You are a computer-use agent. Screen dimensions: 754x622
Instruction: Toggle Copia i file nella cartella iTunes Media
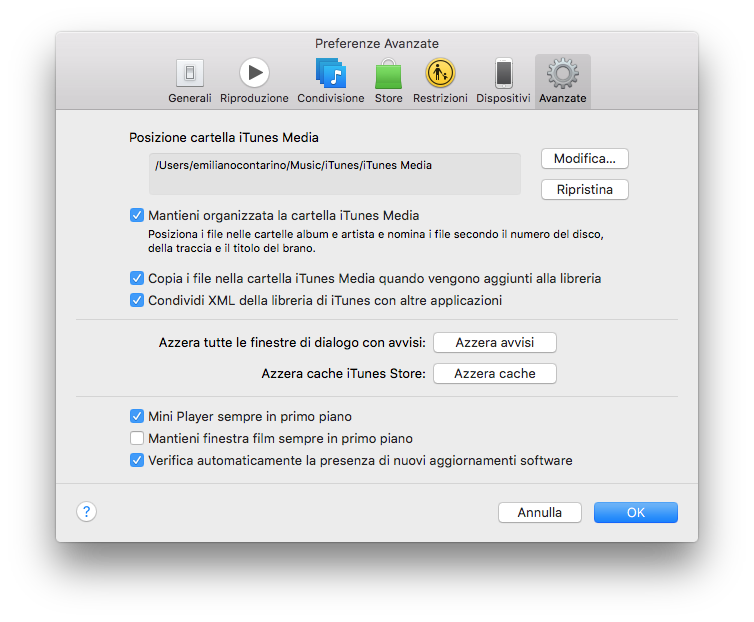point(137,278)
